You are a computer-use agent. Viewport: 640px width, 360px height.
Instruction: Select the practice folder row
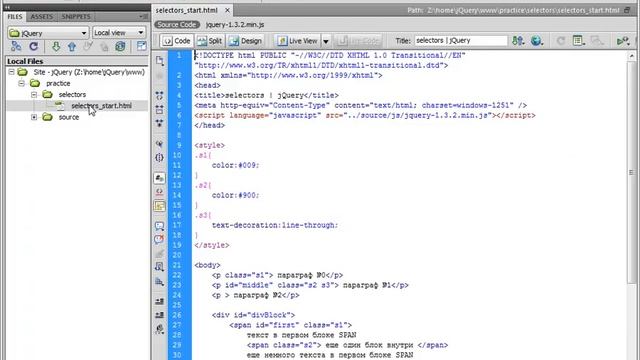(58, 83)
